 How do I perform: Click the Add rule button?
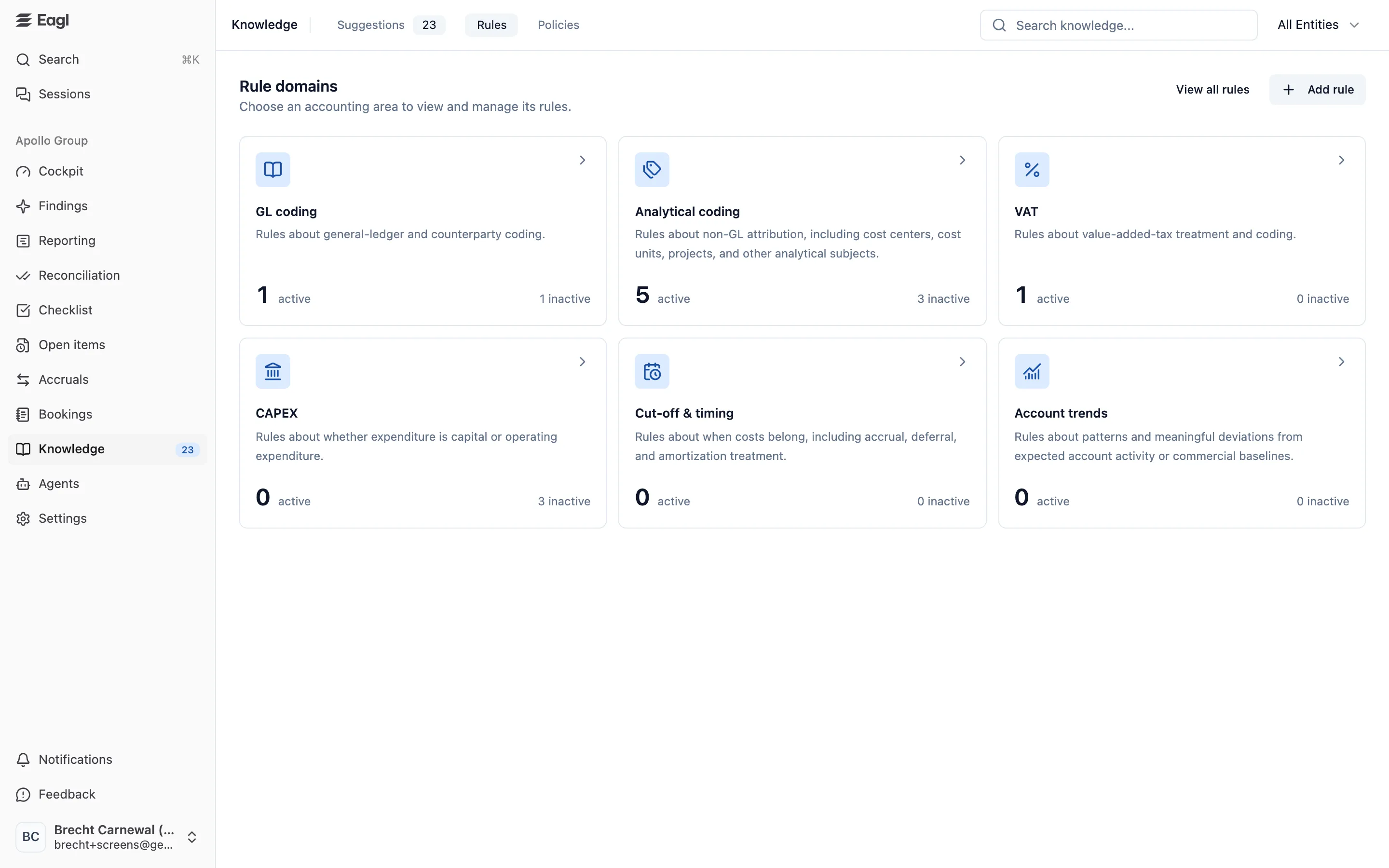(x=1317, y=90)
